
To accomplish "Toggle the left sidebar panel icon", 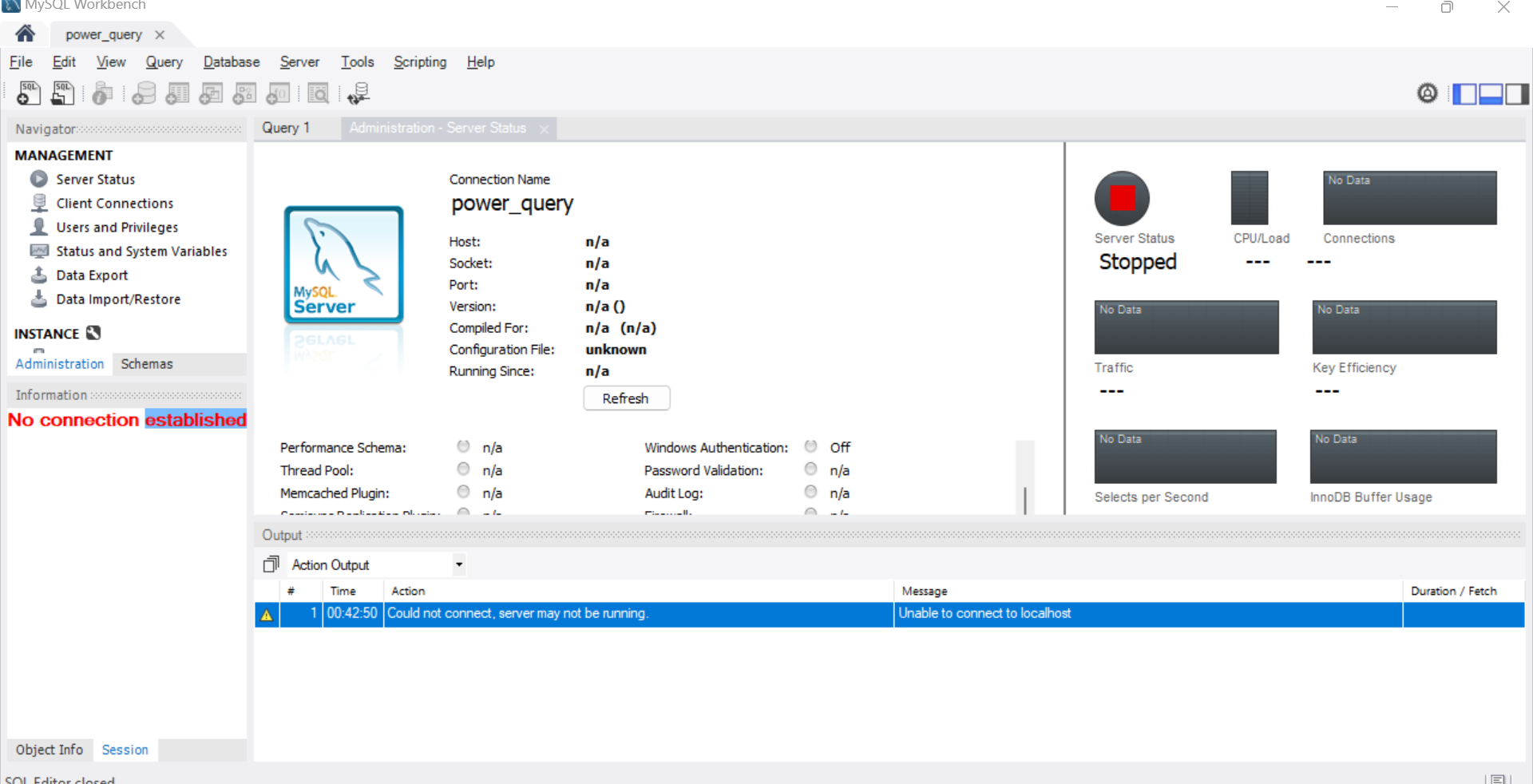I will (1464, 94).
